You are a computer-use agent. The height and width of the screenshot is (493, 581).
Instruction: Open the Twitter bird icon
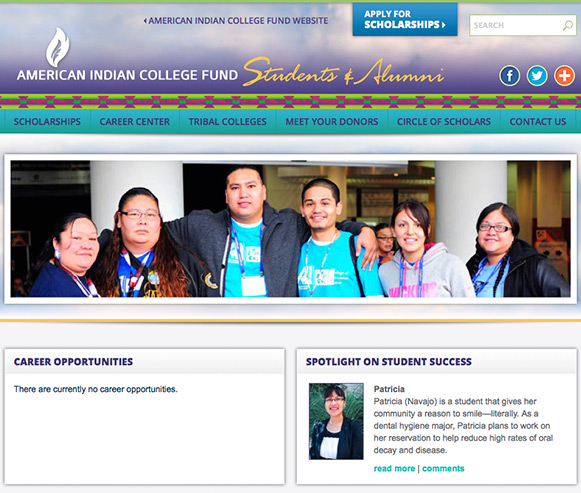point(537,76)
